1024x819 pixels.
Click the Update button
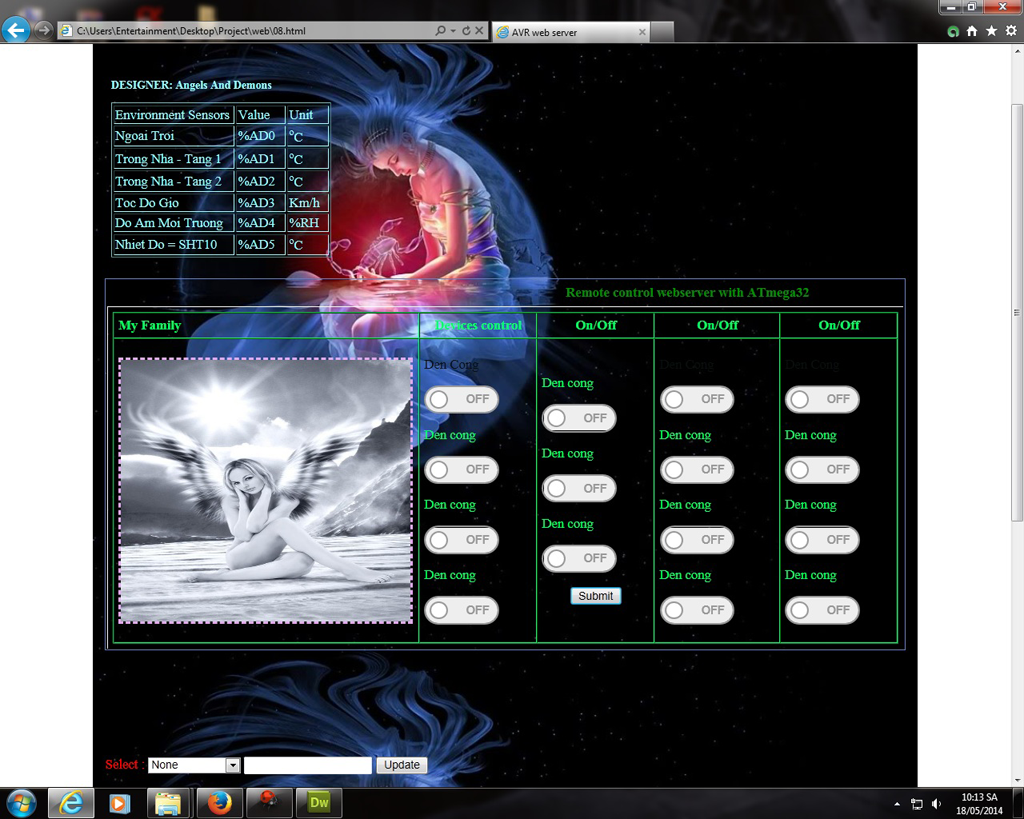pyautogui.click(x=402, y=765)
